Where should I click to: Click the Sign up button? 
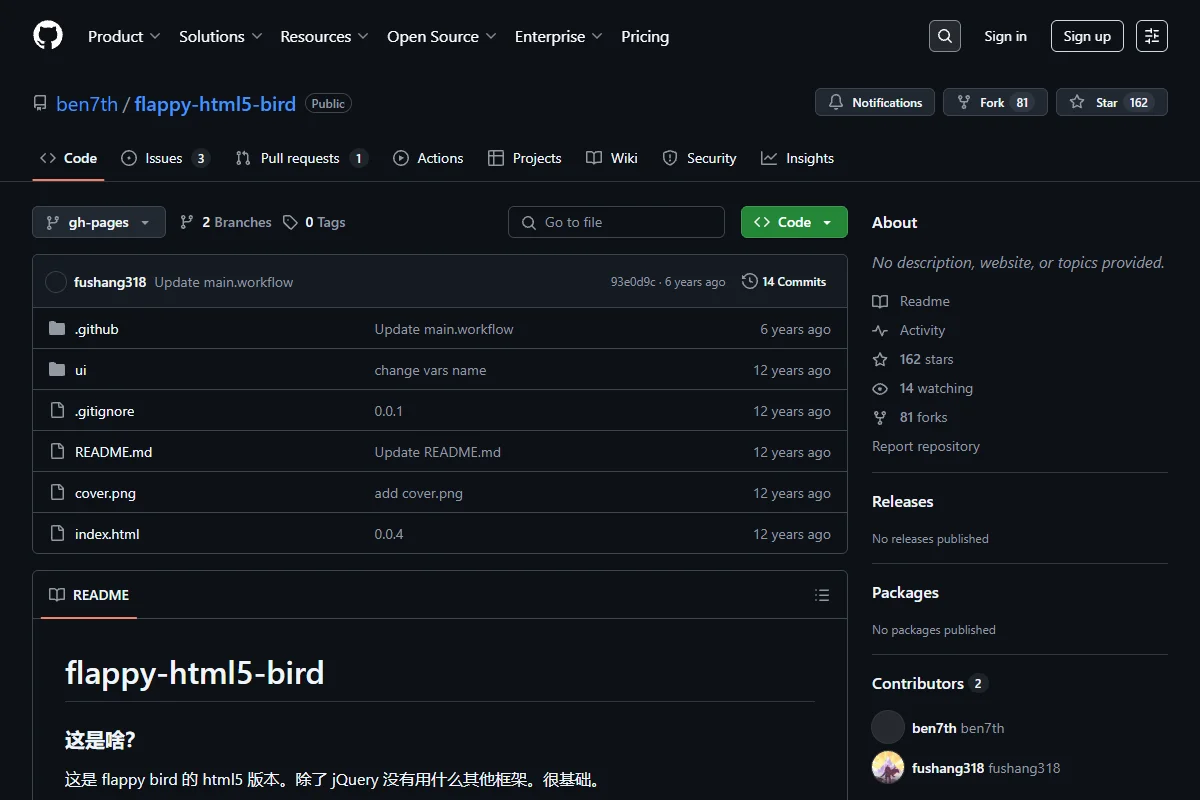1087,36
